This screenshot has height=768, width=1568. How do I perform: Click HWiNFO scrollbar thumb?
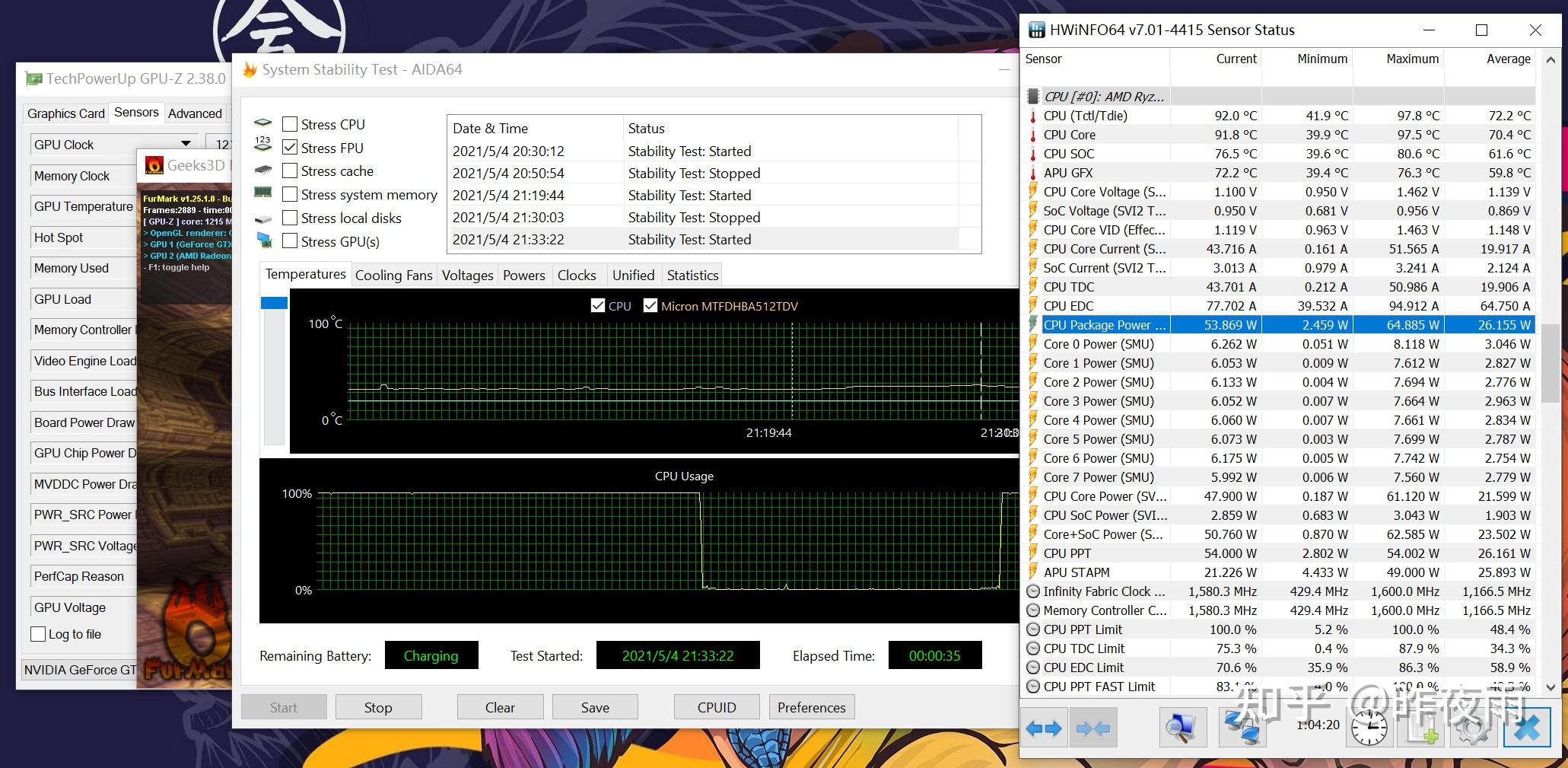pyautogui.click(x=1550, y=364)
